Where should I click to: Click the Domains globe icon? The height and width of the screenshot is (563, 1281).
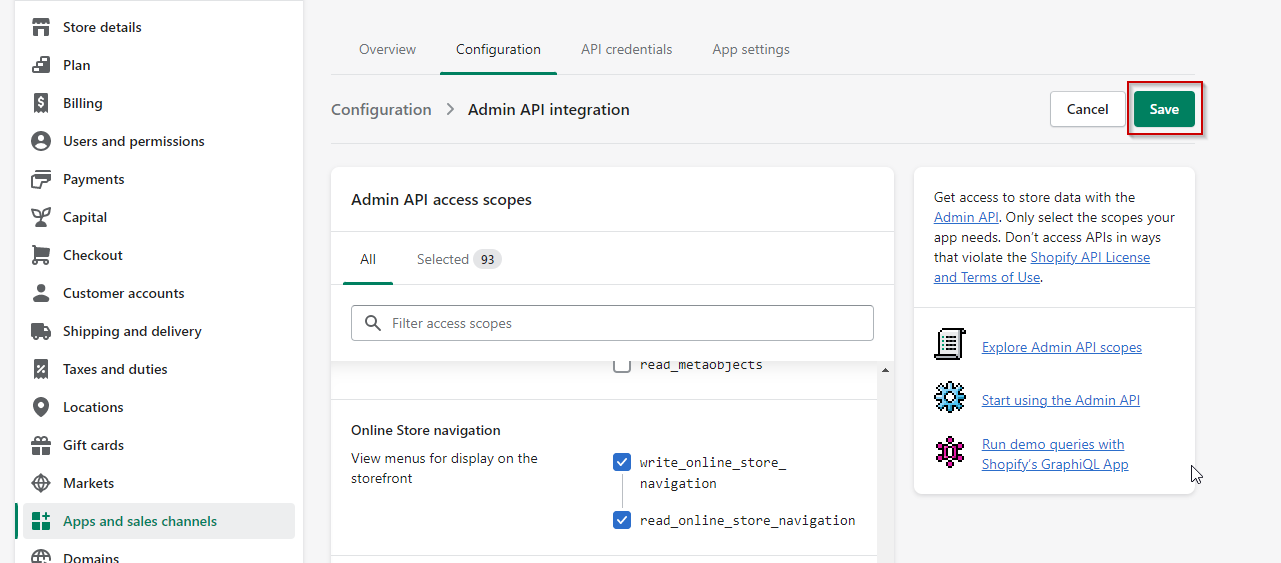41,556
